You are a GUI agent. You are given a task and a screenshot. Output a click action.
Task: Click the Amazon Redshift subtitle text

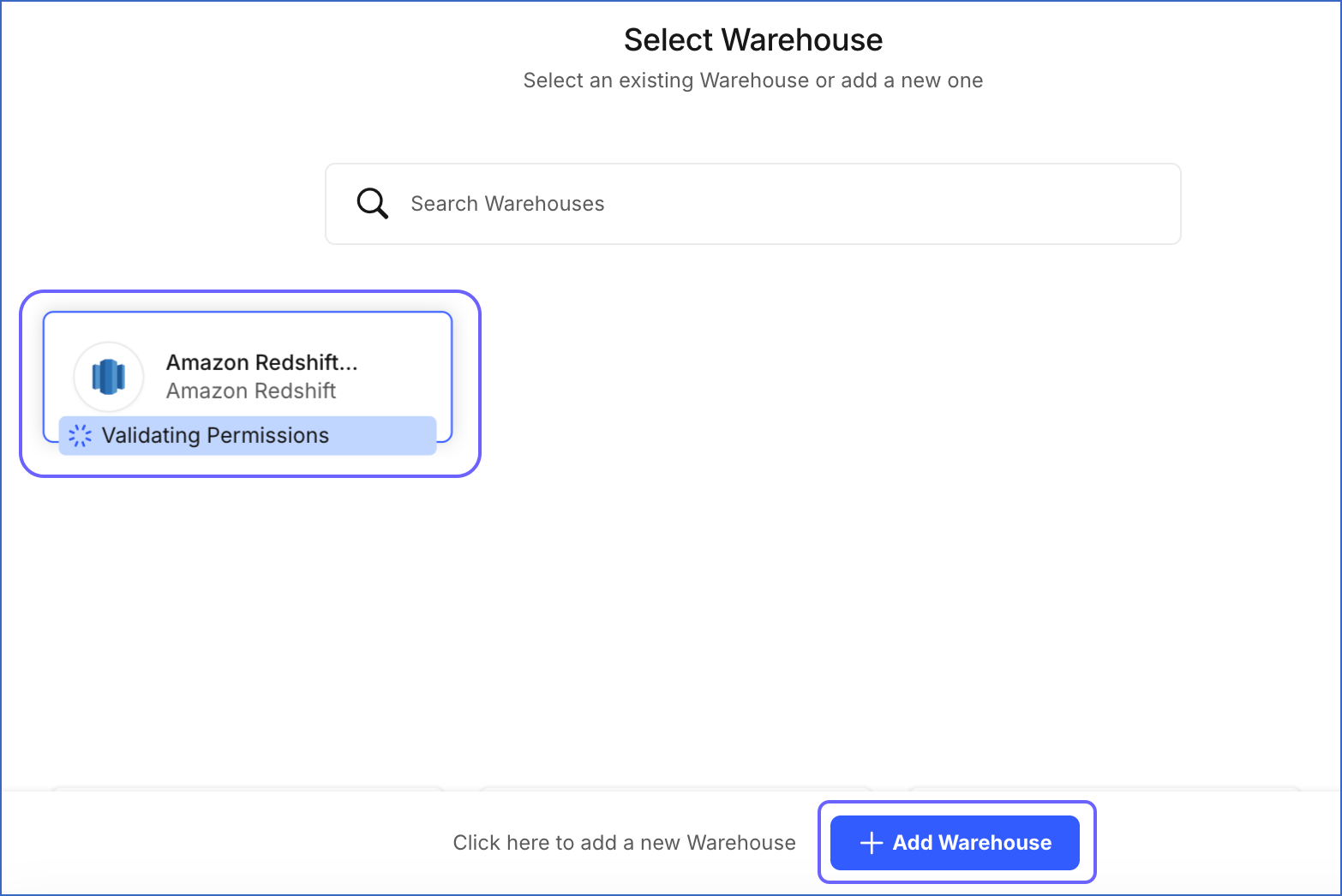click(251, 391)
